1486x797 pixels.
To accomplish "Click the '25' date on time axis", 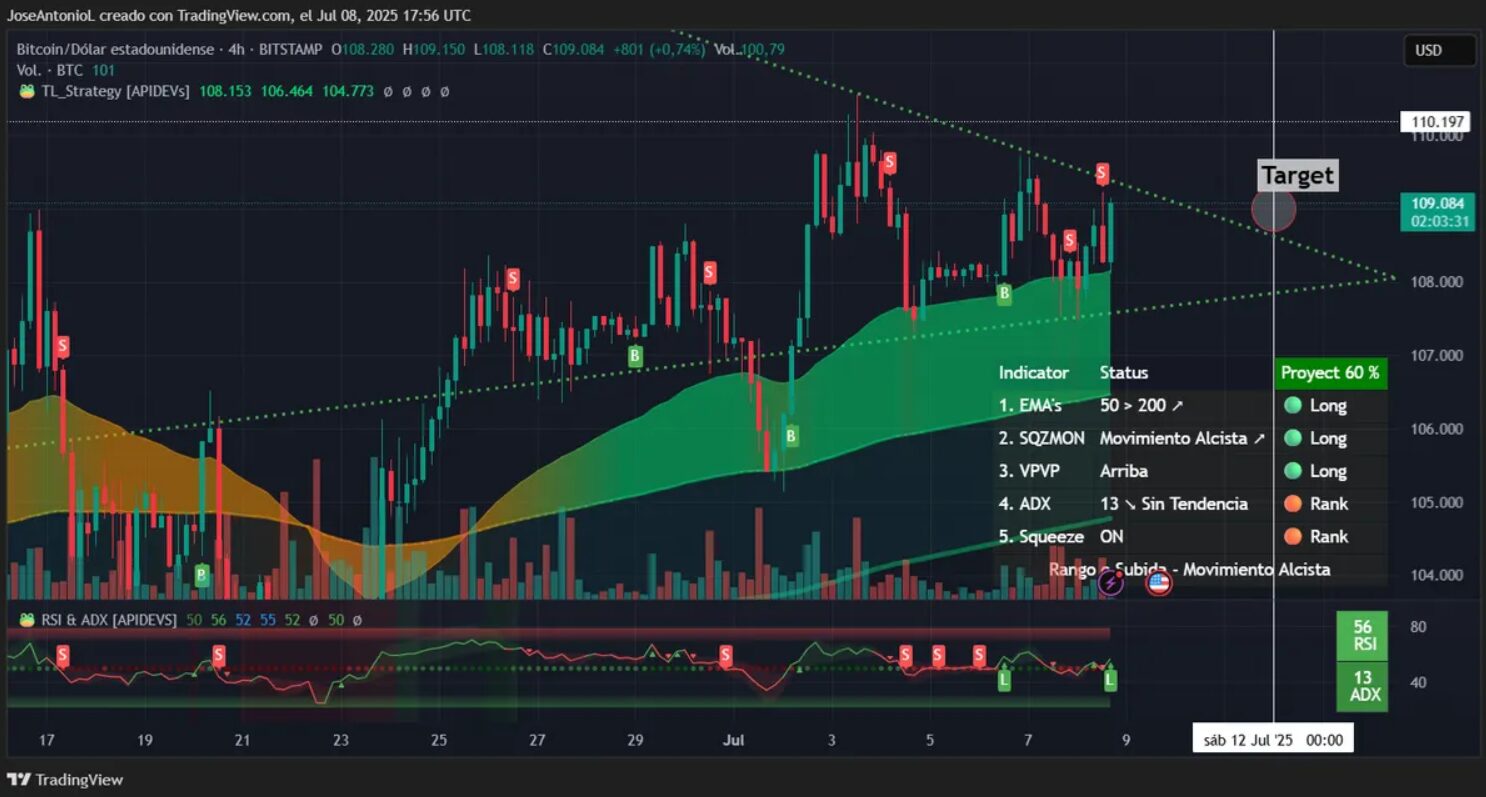I will [439, 741].
